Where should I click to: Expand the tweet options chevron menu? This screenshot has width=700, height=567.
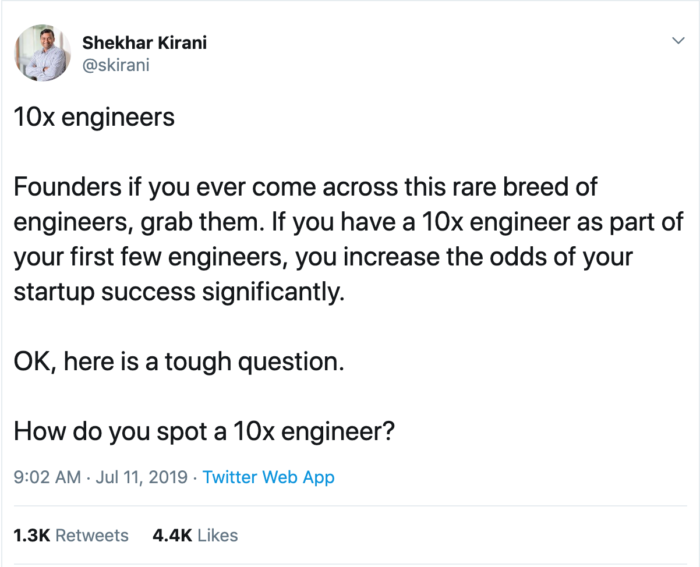click(678, 41)
